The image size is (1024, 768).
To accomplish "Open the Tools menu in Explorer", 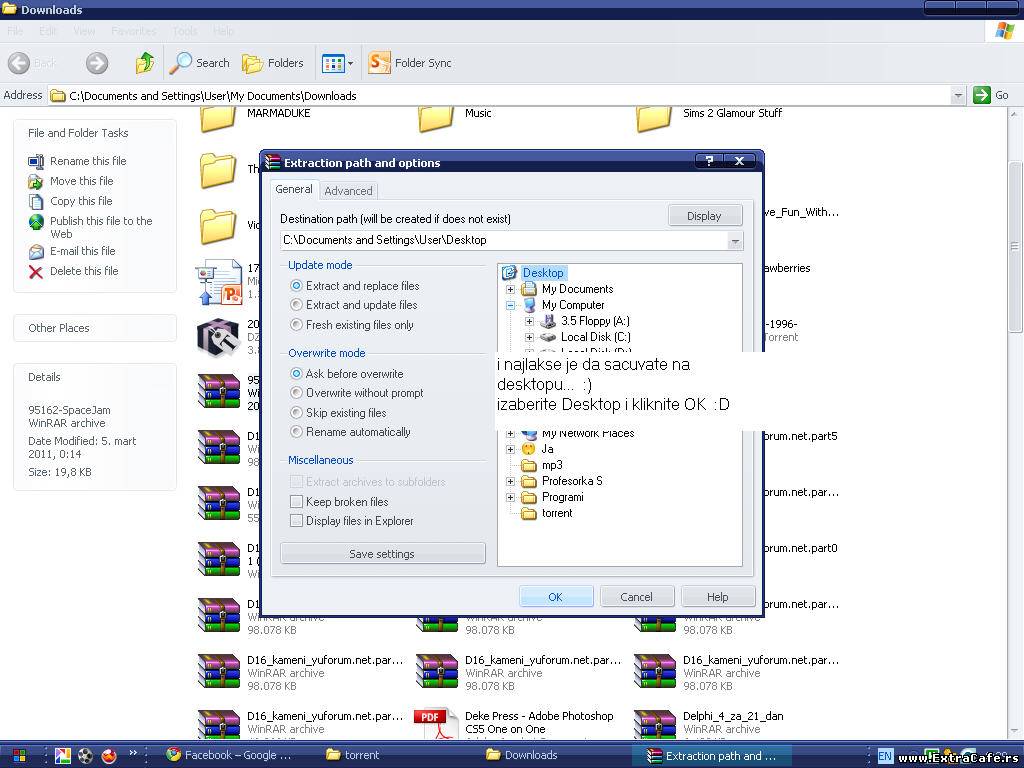I will [185, 31].
